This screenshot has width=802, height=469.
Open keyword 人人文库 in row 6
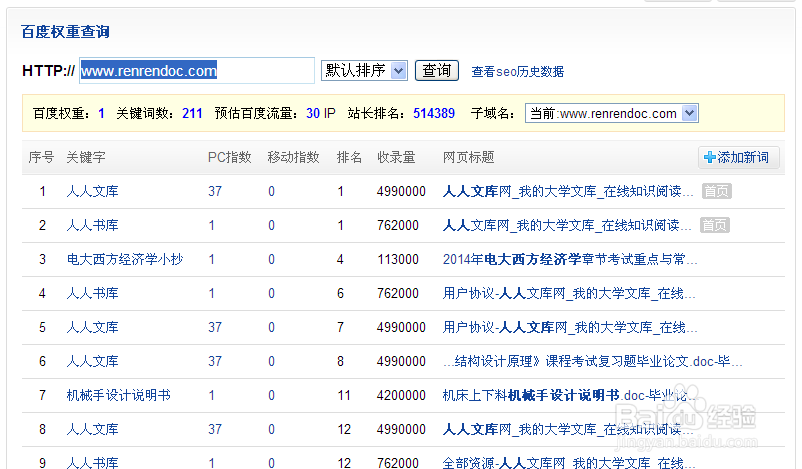93,361
